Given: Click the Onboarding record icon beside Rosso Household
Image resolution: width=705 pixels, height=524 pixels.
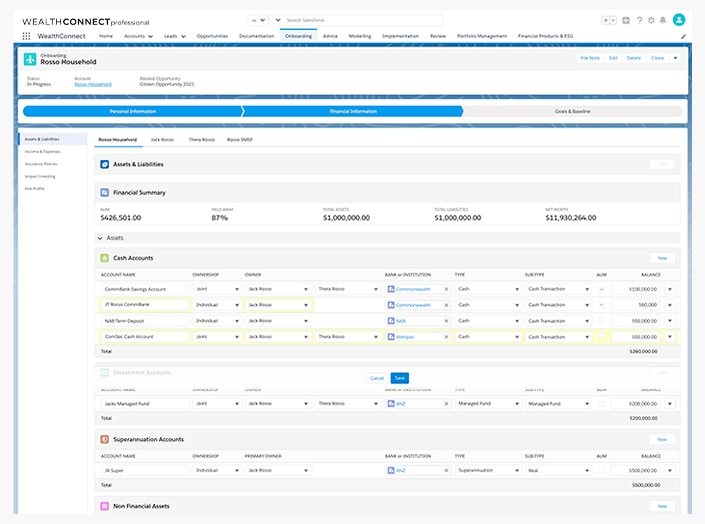Looking at the screenshot, I should [30, 59].
